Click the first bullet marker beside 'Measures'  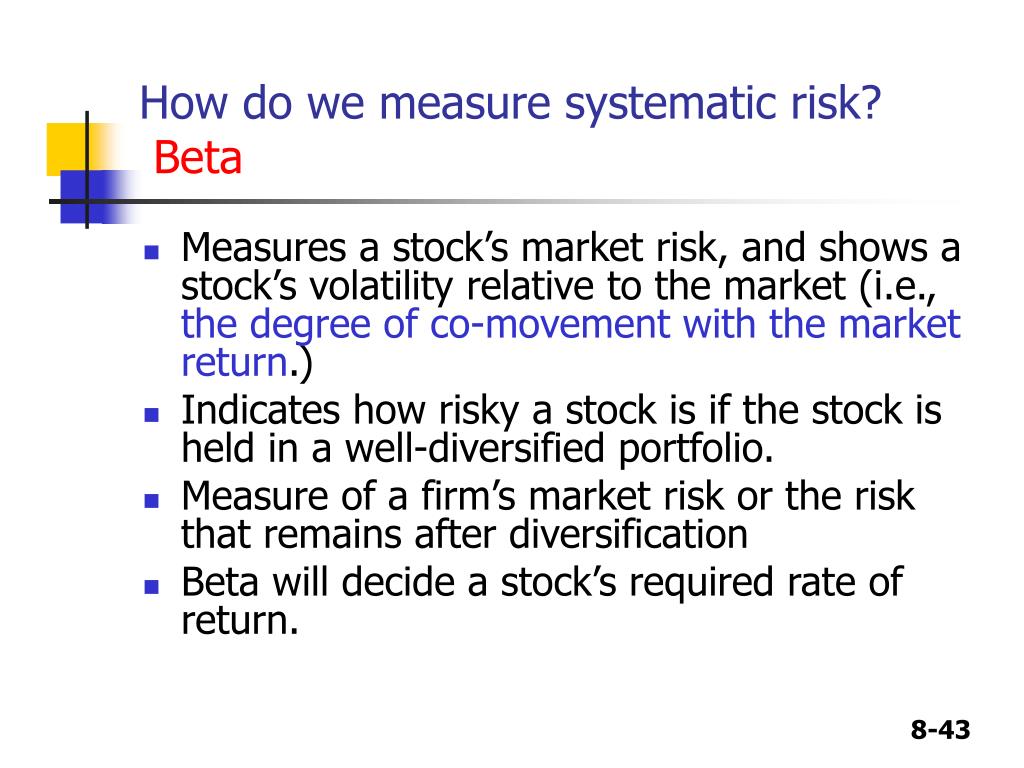point(152,252)
